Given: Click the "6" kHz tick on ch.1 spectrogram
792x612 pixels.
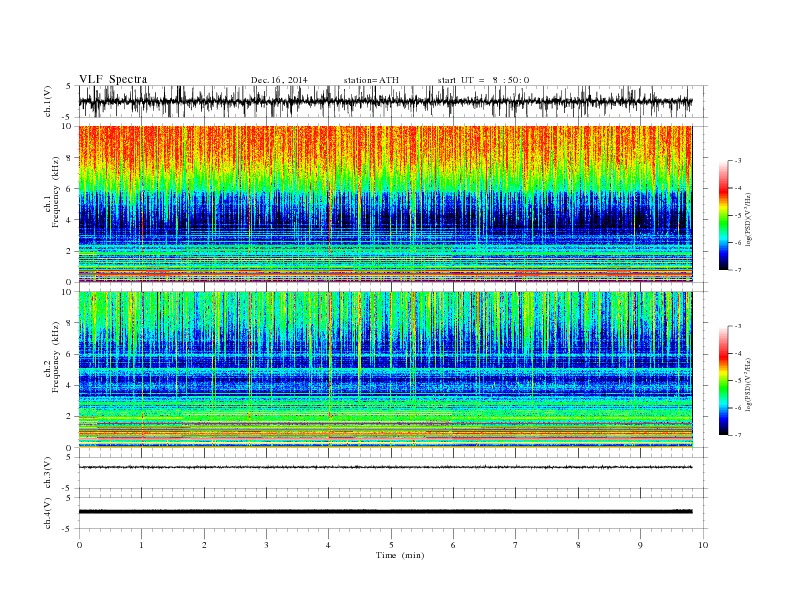Looking at the screenshot, I should [x=70, y=189].
